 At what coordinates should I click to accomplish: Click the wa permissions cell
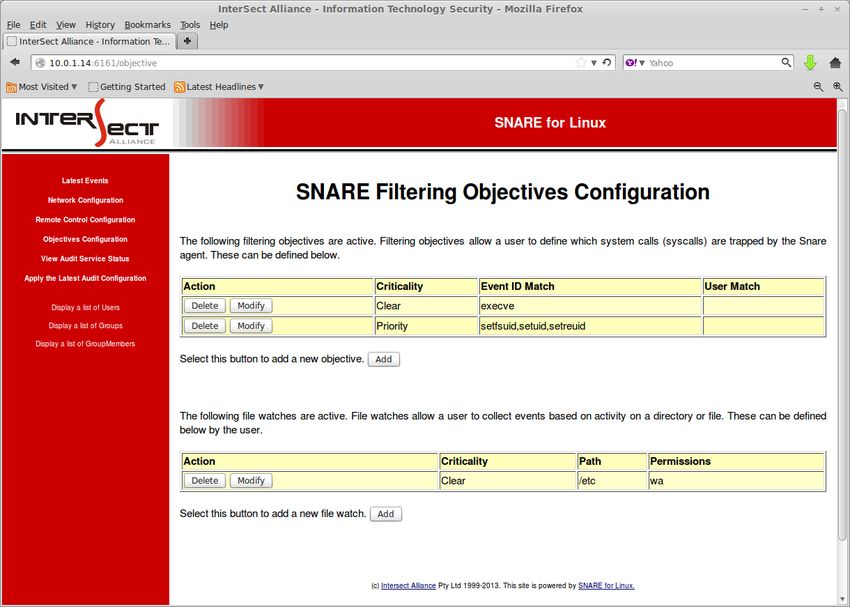coord(737,481)
